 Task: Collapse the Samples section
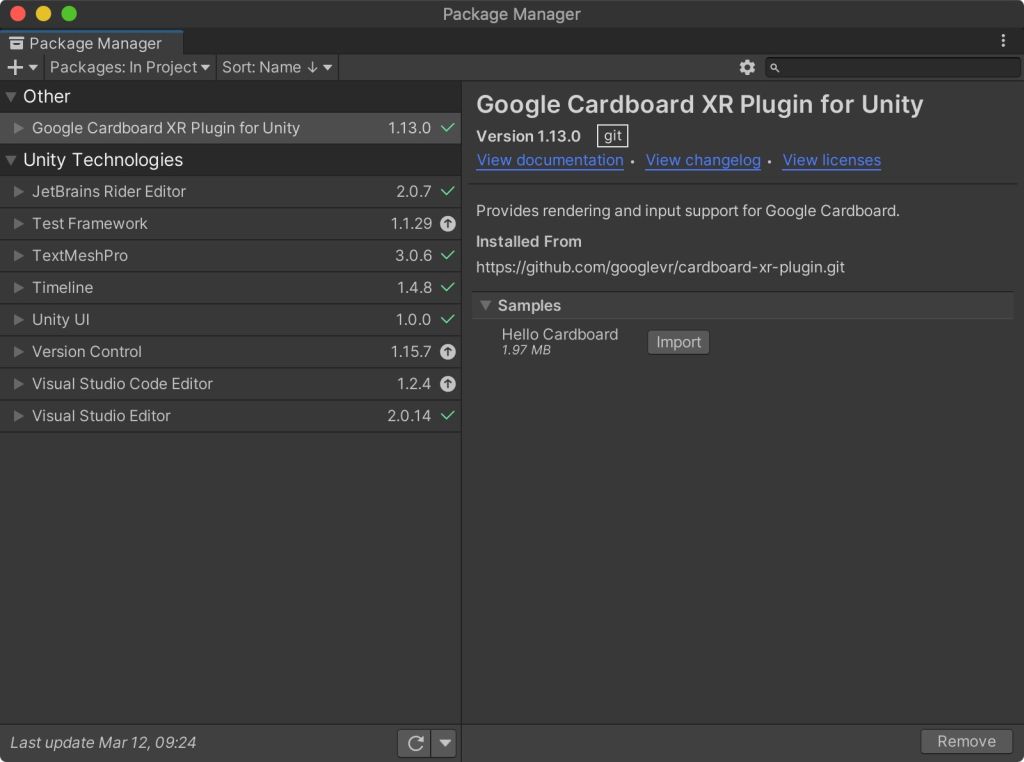coord(486,306)
